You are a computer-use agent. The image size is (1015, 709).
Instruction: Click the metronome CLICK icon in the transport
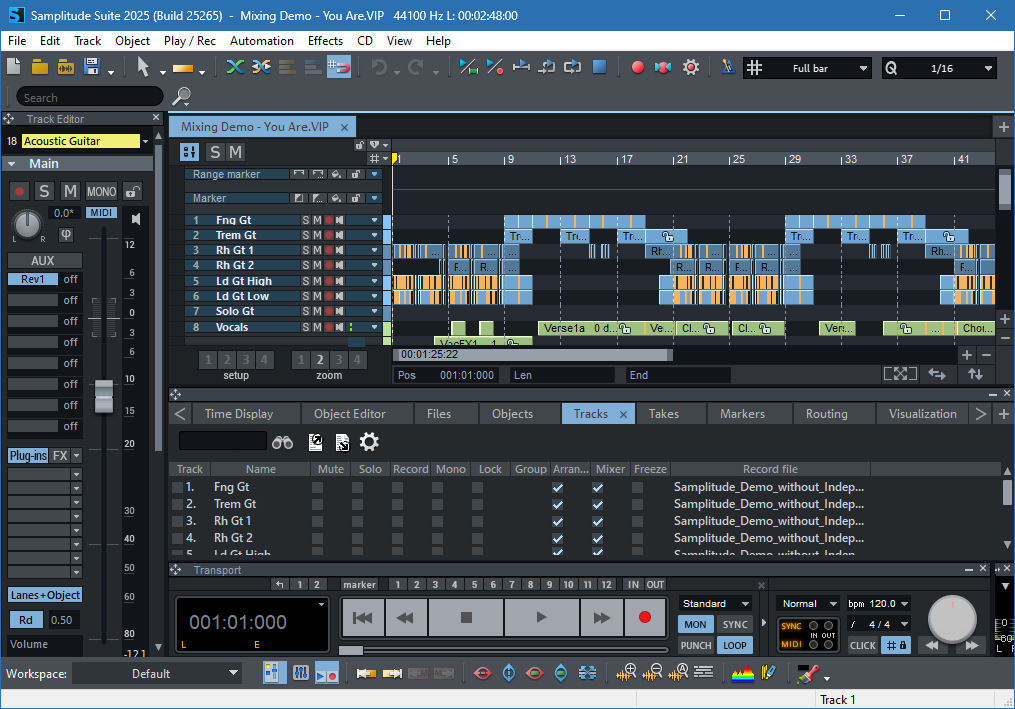click(x=862, y=645)
